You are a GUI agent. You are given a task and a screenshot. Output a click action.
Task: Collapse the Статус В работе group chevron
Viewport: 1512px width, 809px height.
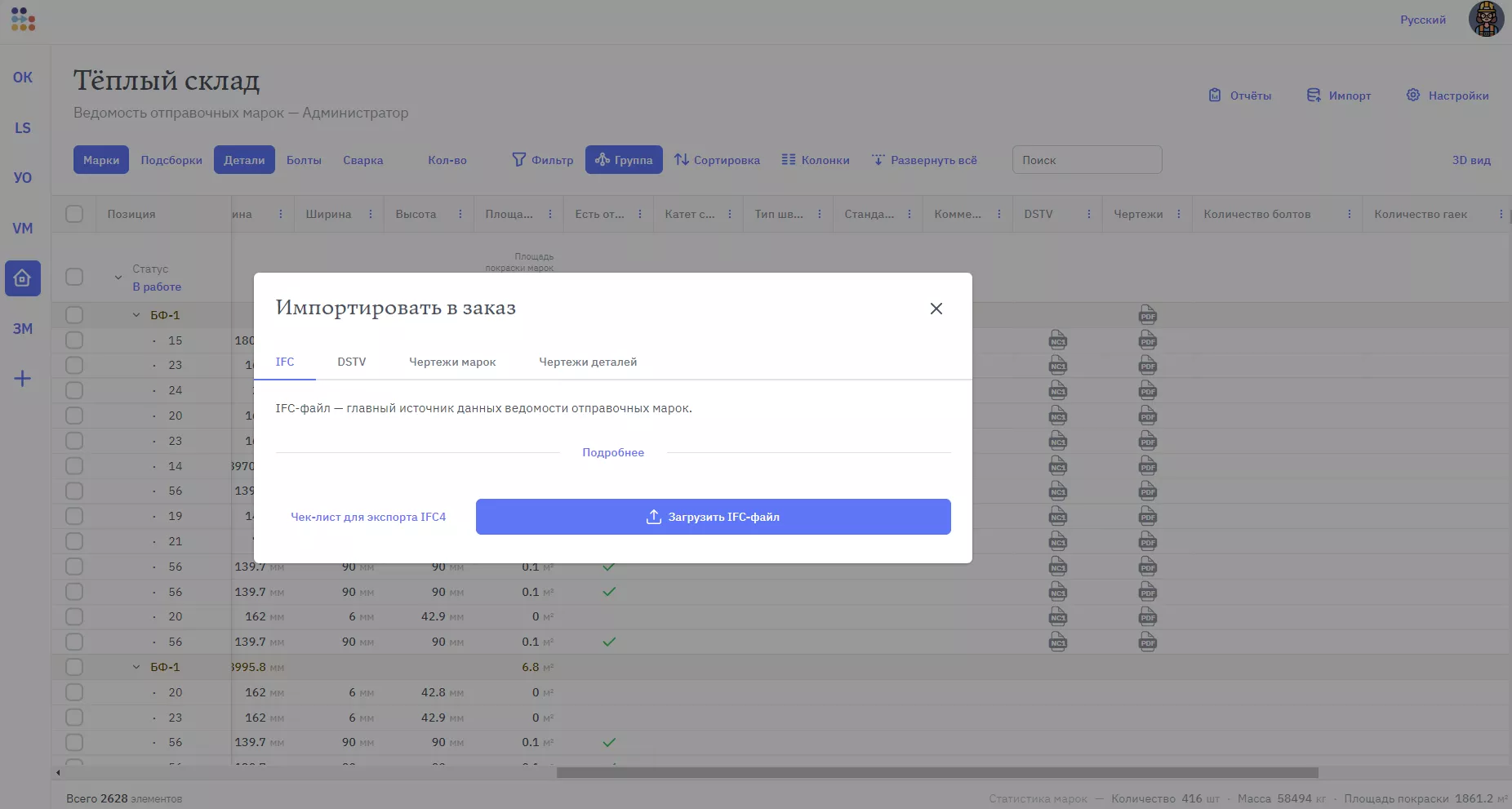point(118,278)
